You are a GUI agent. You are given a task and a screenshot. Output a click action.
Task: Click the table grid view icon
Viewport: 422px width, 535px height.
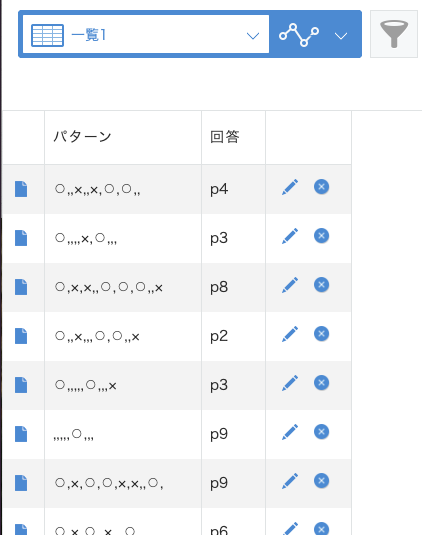[47, 35]
